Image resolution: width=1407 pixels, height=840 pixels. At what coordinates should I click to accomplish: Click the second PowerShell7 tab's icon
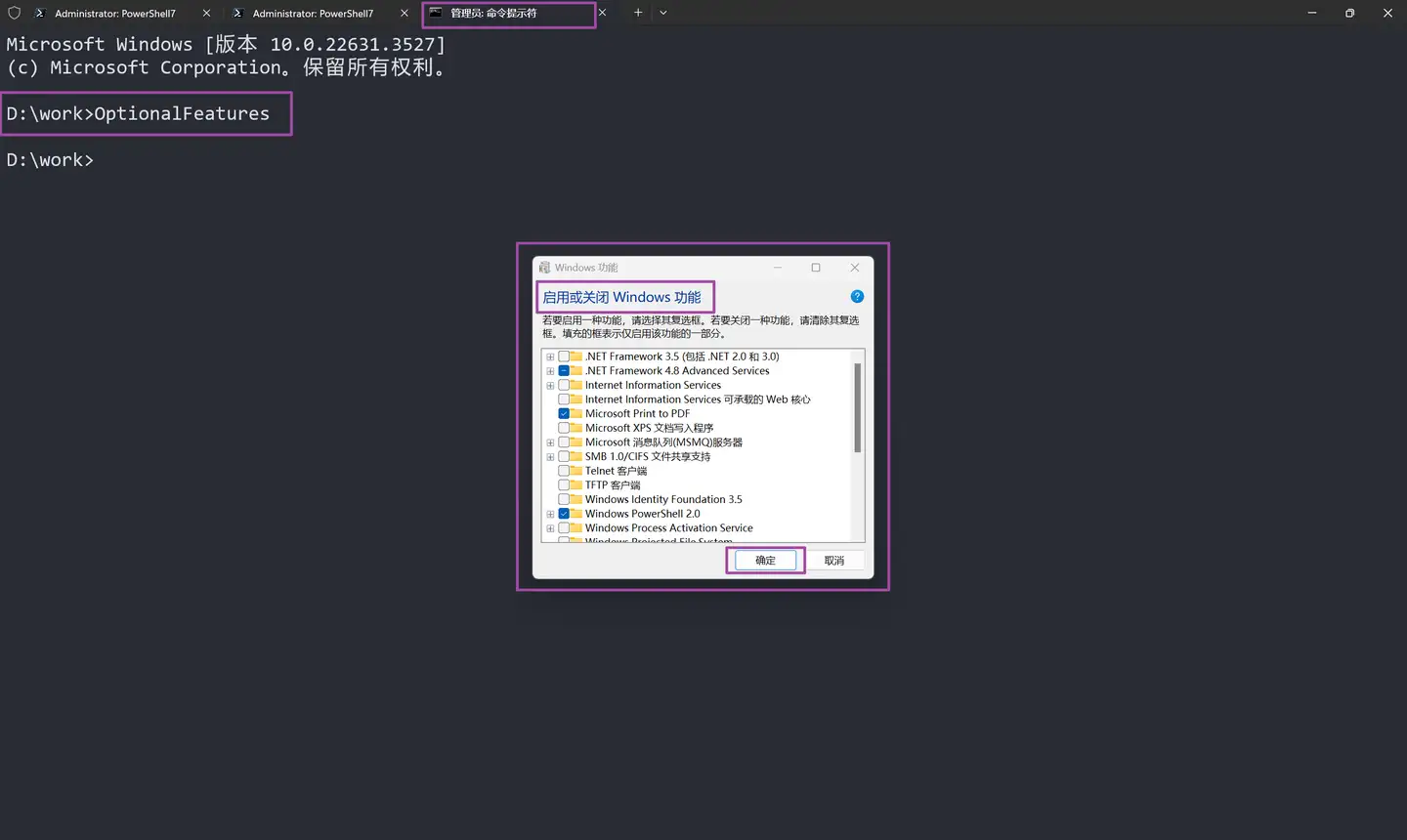click(x=237, y=13)
